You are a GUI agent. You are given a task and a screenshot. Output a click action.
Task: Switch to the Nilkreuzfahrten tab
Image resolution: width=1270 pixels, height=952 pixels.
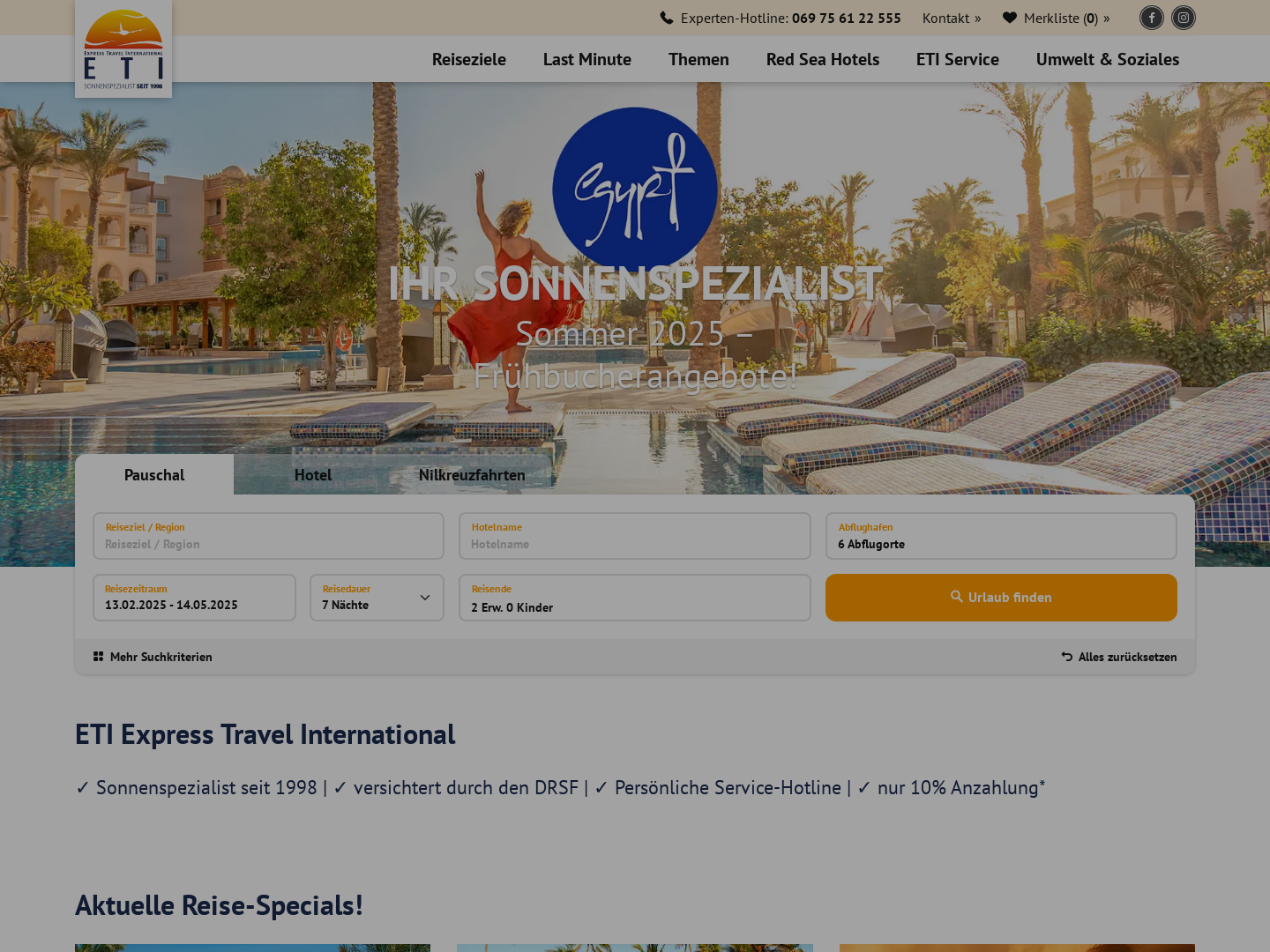472,474
